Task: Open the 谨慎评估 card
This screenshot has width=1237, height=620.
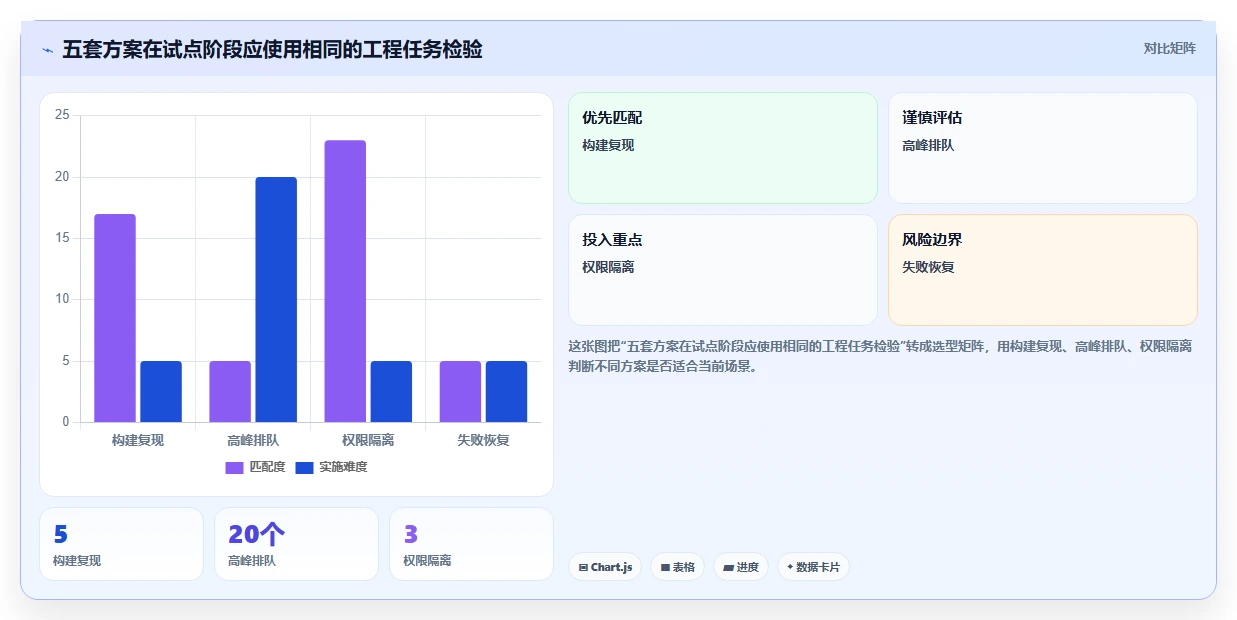Action: (1043, 148)
